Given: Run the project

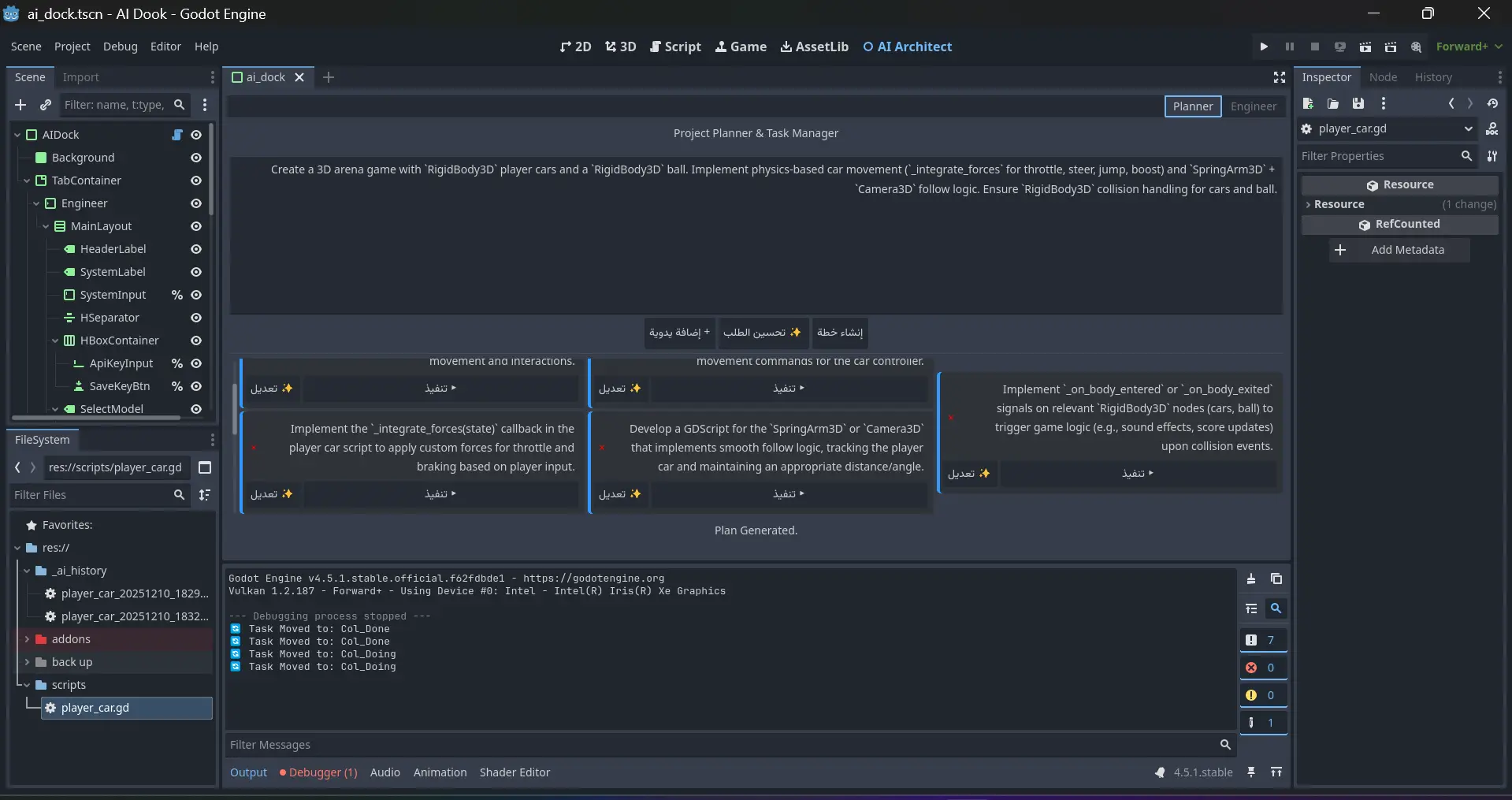Looking at the screenshot, I should point(1264,47).
